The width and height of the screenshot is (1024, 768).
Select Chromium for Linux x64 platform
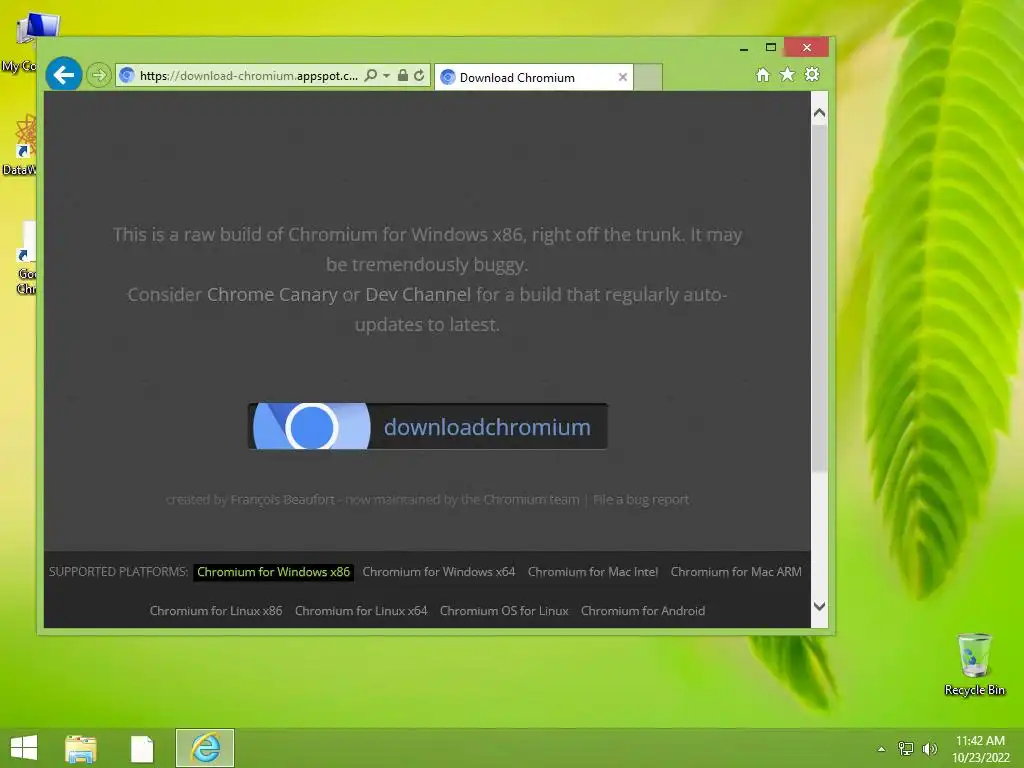click(x=361, y=611)
